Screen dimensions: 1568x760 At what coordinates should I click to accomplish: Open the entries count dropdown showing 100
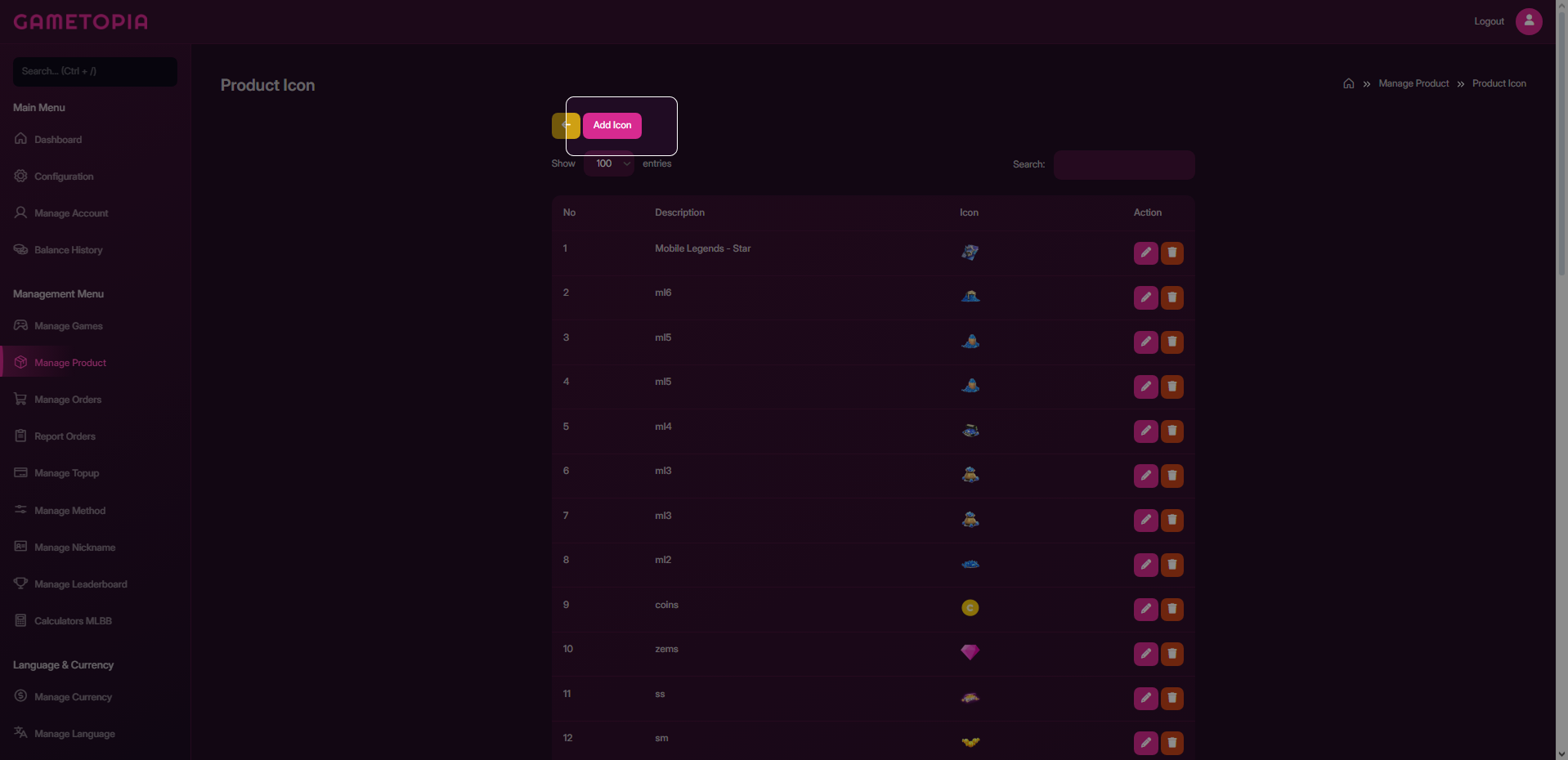click(x=610, y=163)
